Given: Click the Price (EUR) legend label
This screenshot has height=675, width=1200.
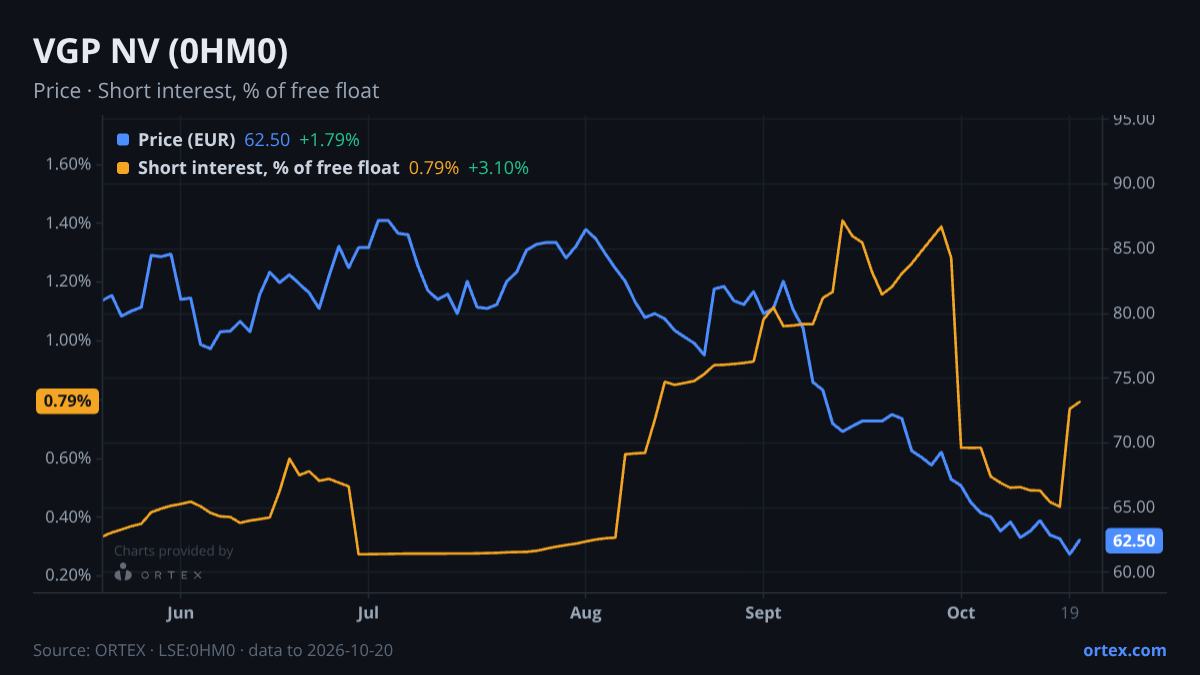Looking at the screenshot, I should 187,139.
